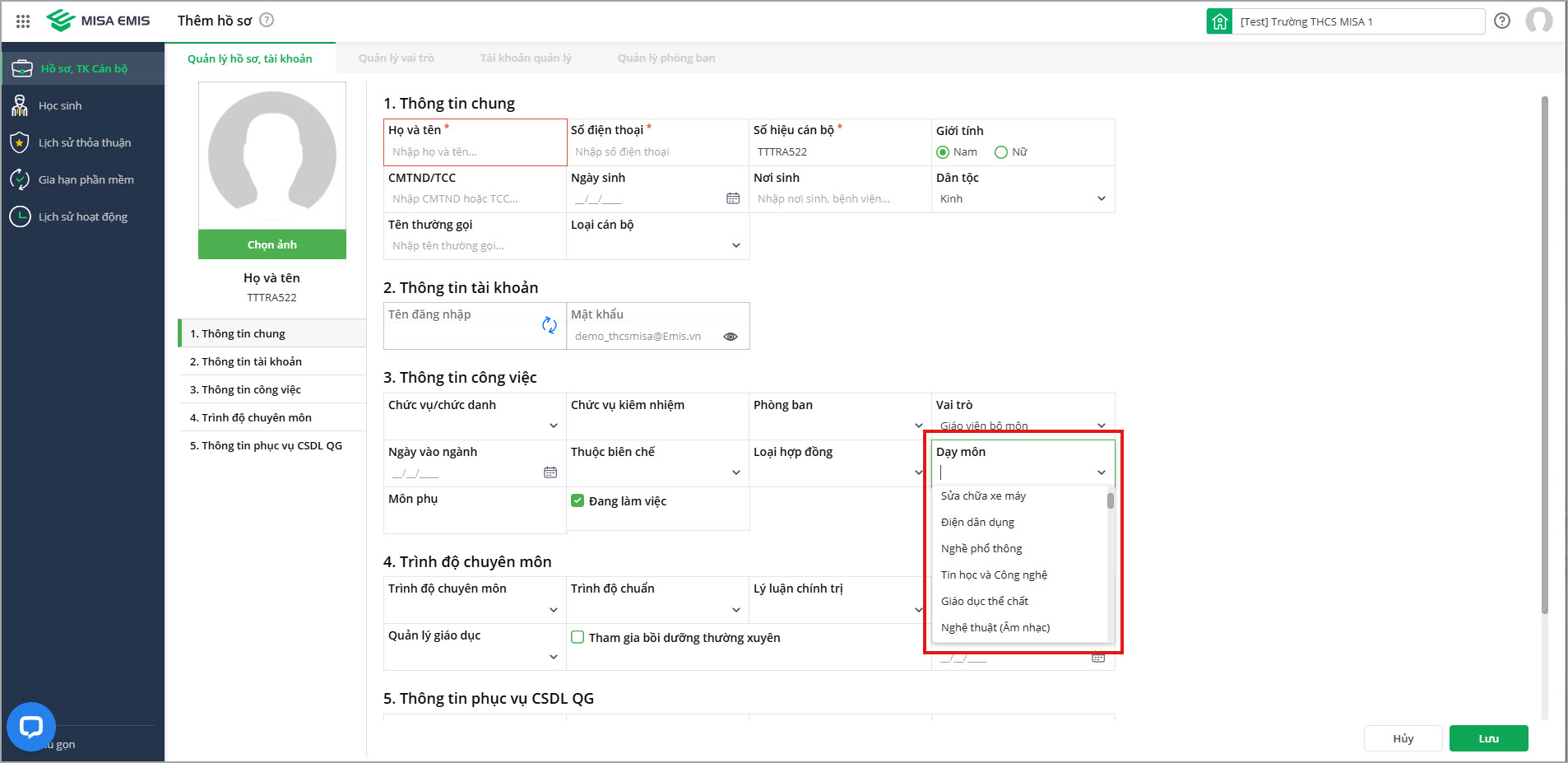Open the user avatar menu
Viewport: 1568px width, 763px height.
pos(1538,21)
